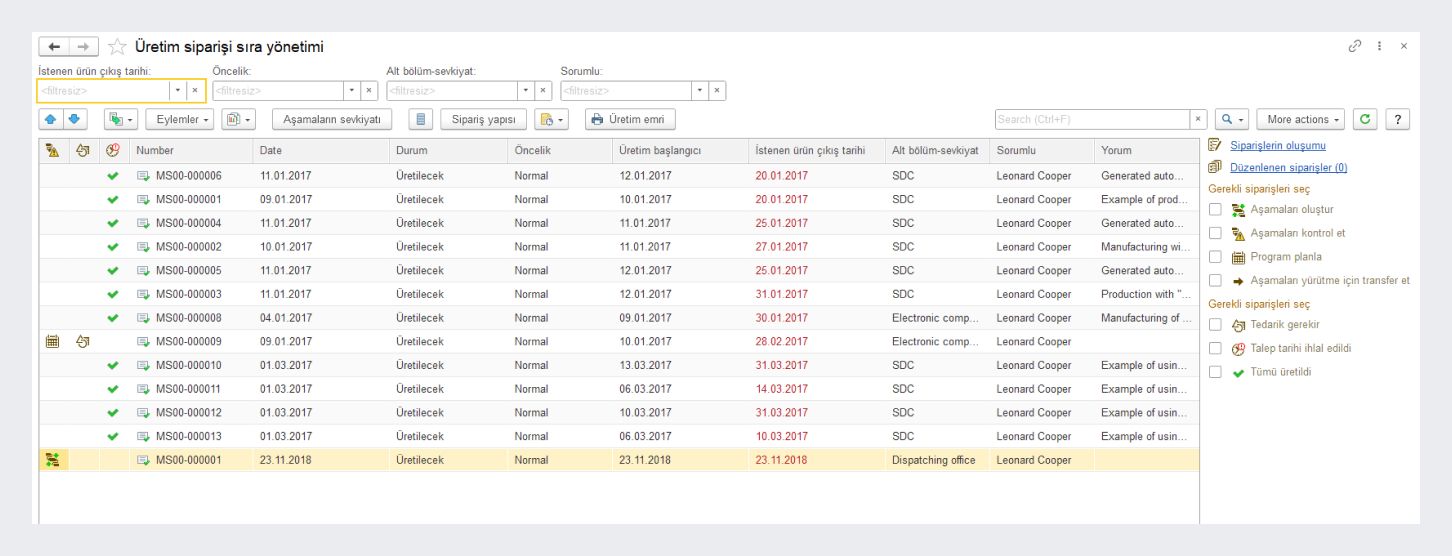The image size is (1452, 556).
Task: Open the Eylemler dropdown menu
Action: pyautogui.click(x=180, y=119)
